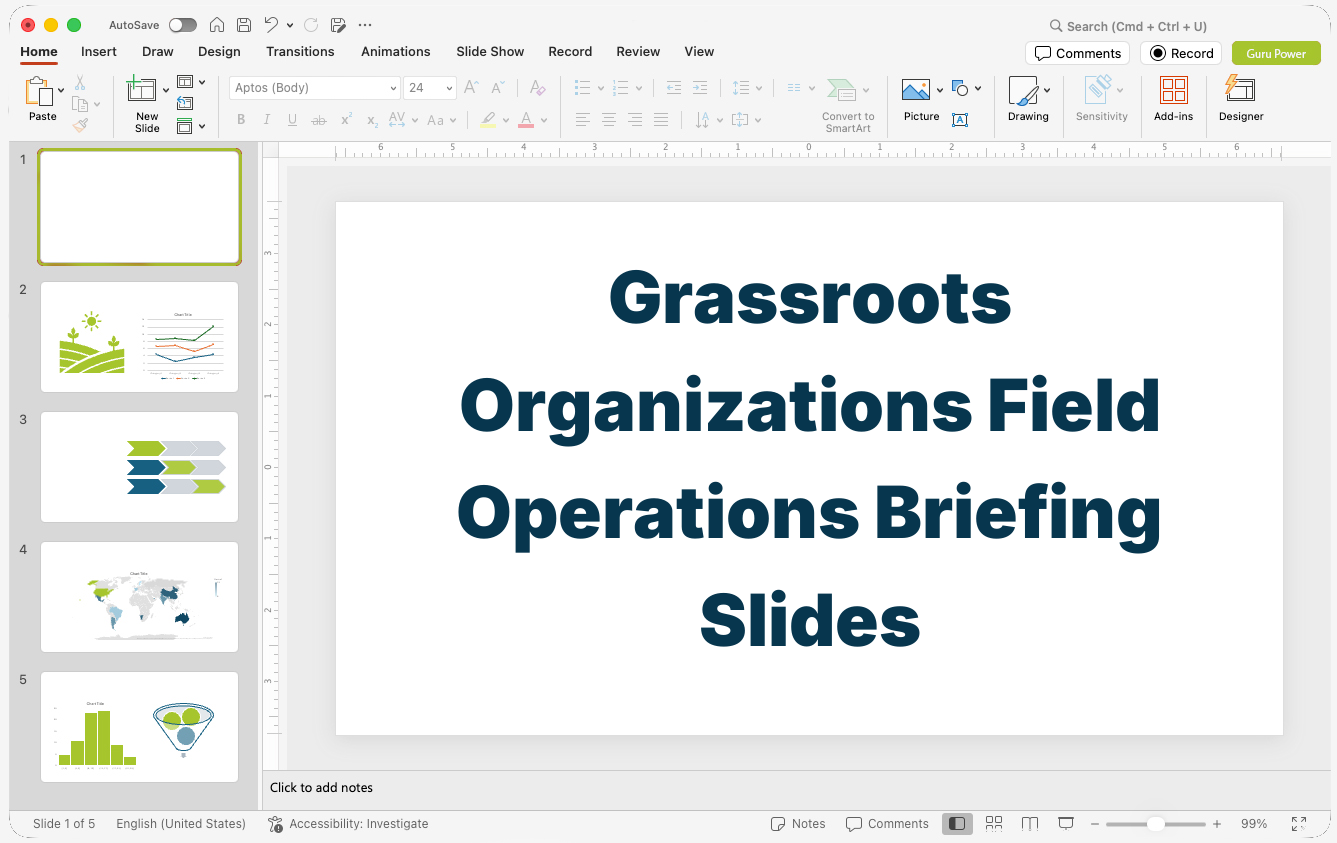The height and width of the screenshot is (843, 1337).
Task: Click the Home icon in title bar
Action: (216, 25)
